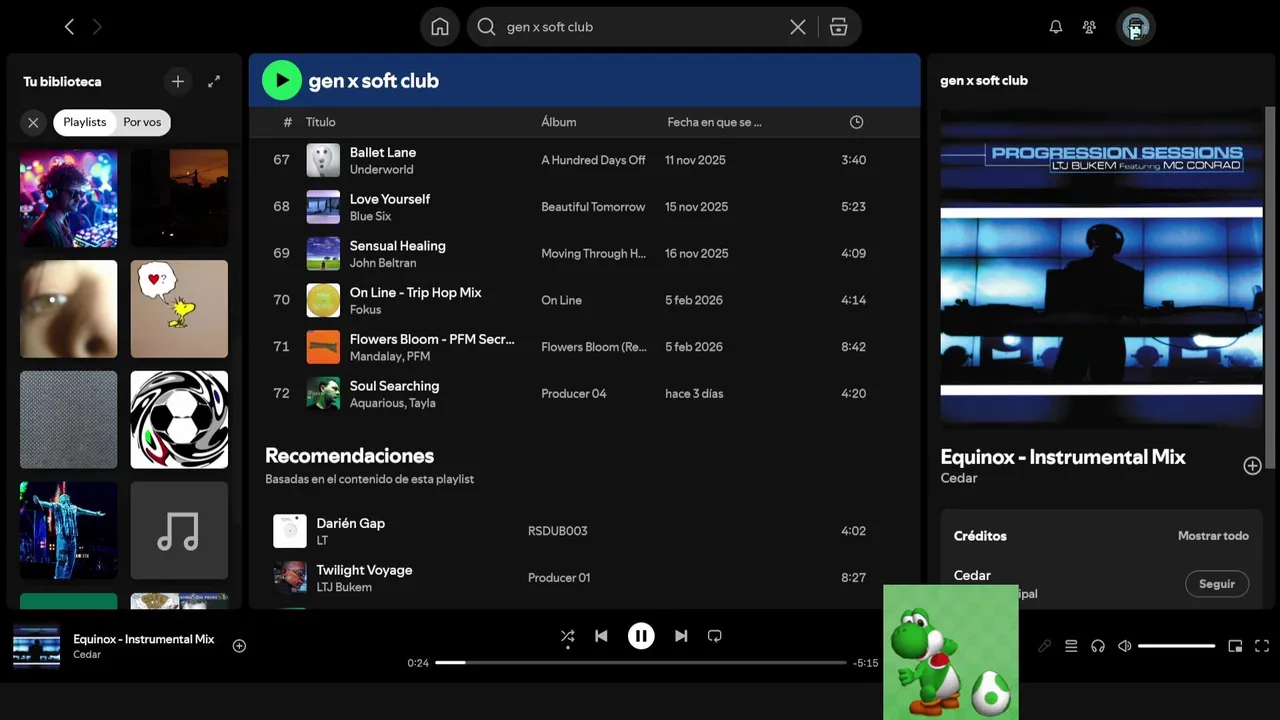Add Equinox to liked songs in right panel
Viewport: 1280px width, 720px height.
tap(1252, 466)
